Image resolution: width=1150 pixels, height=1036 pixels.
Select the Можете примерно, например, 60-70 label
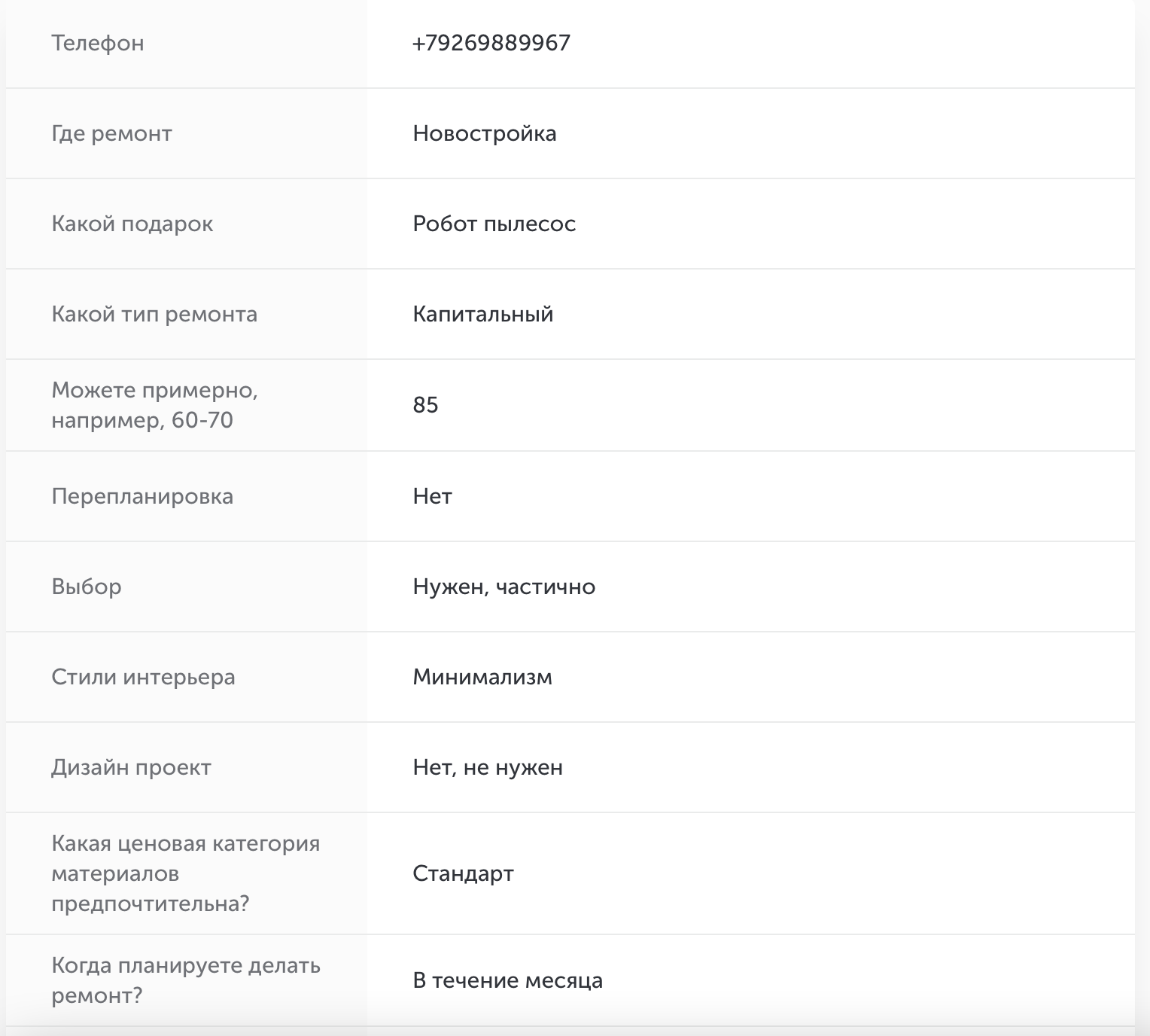click(x=154, y=405)
